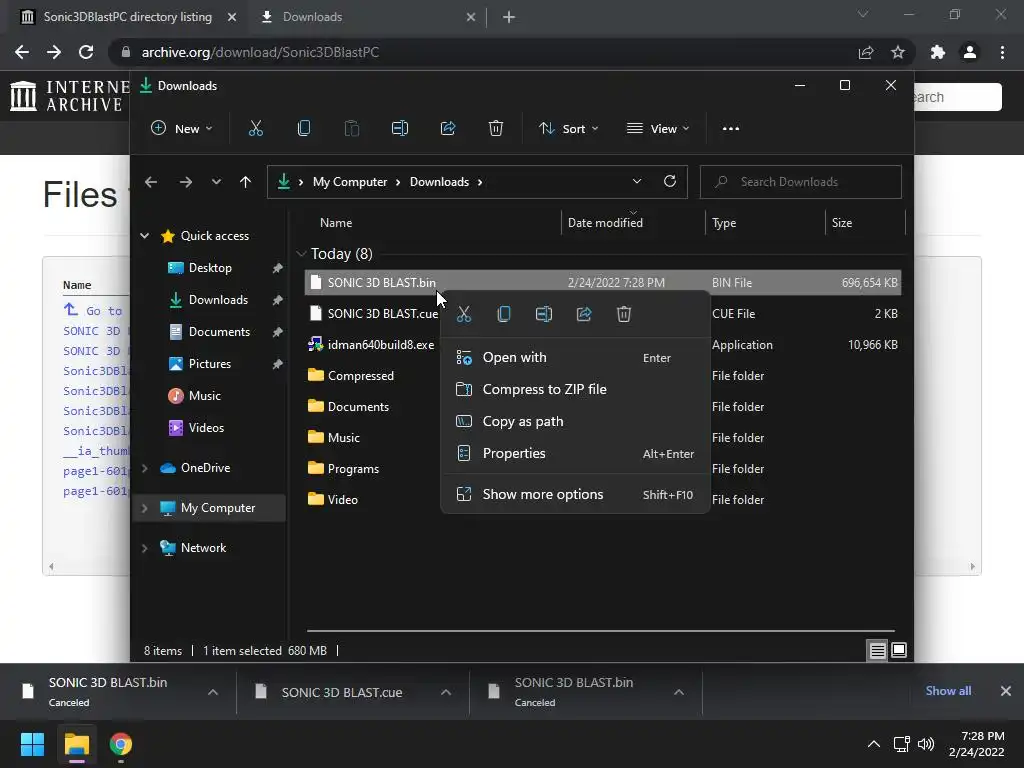Image resolution: width=1024 pixels, height=768 pixels.
Task: Switch to details view using status bar icon
Action: tap(877, 650)
